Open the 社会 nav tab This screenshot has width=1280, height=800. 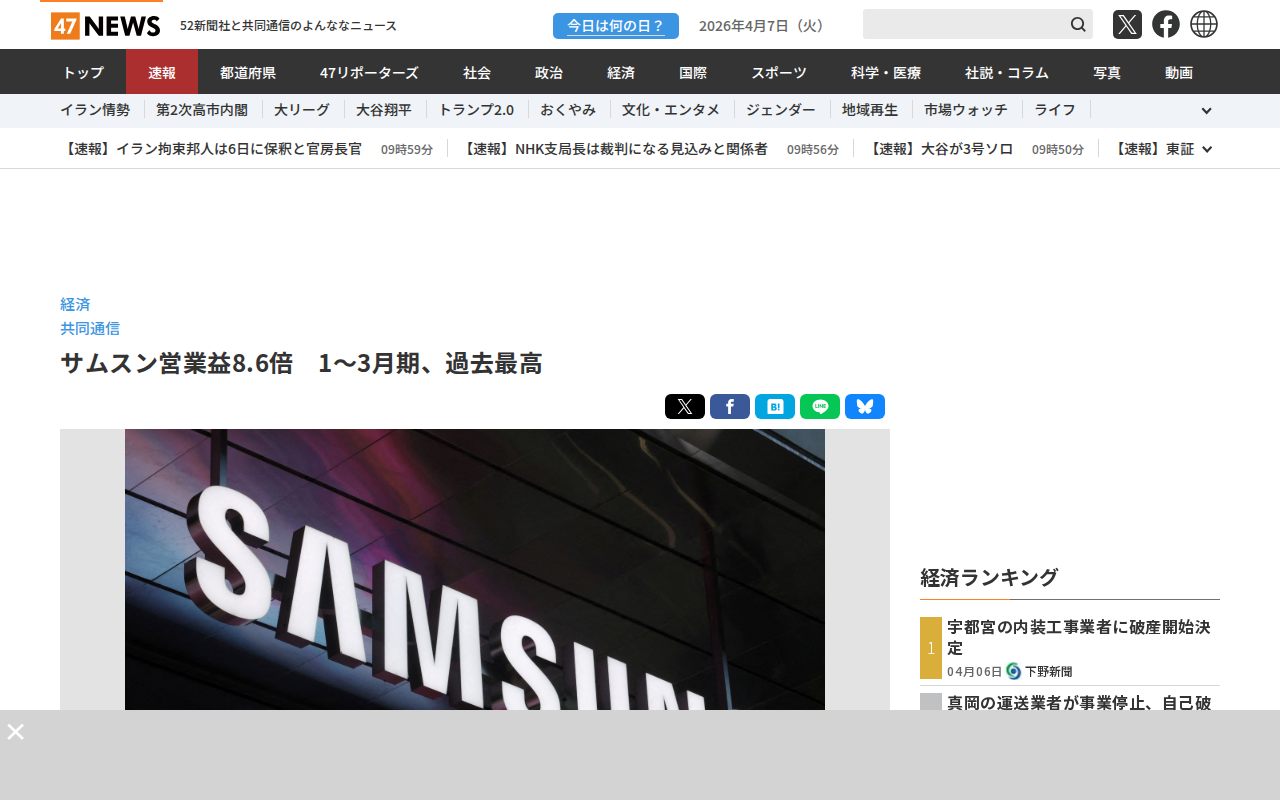[477, 72]
